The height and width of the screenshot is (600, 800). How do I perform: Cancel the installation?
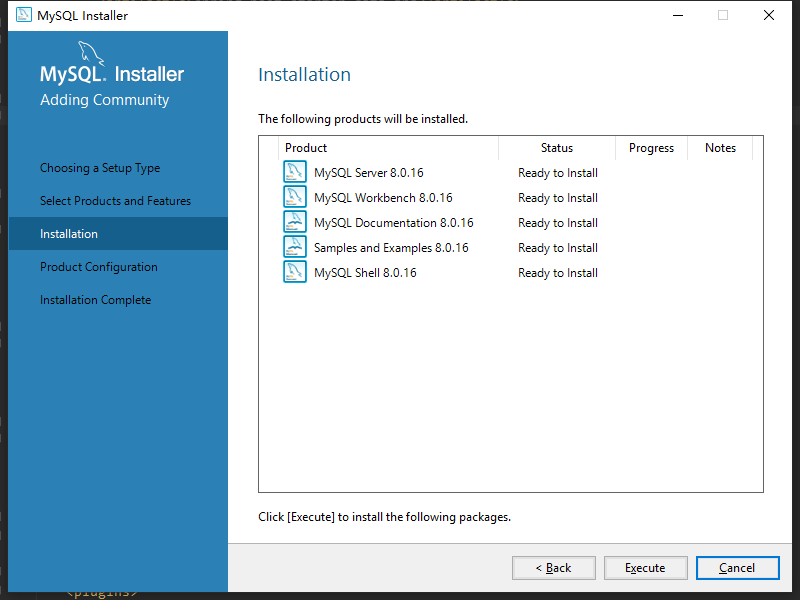pyautogui.click(x=737, y=568)
